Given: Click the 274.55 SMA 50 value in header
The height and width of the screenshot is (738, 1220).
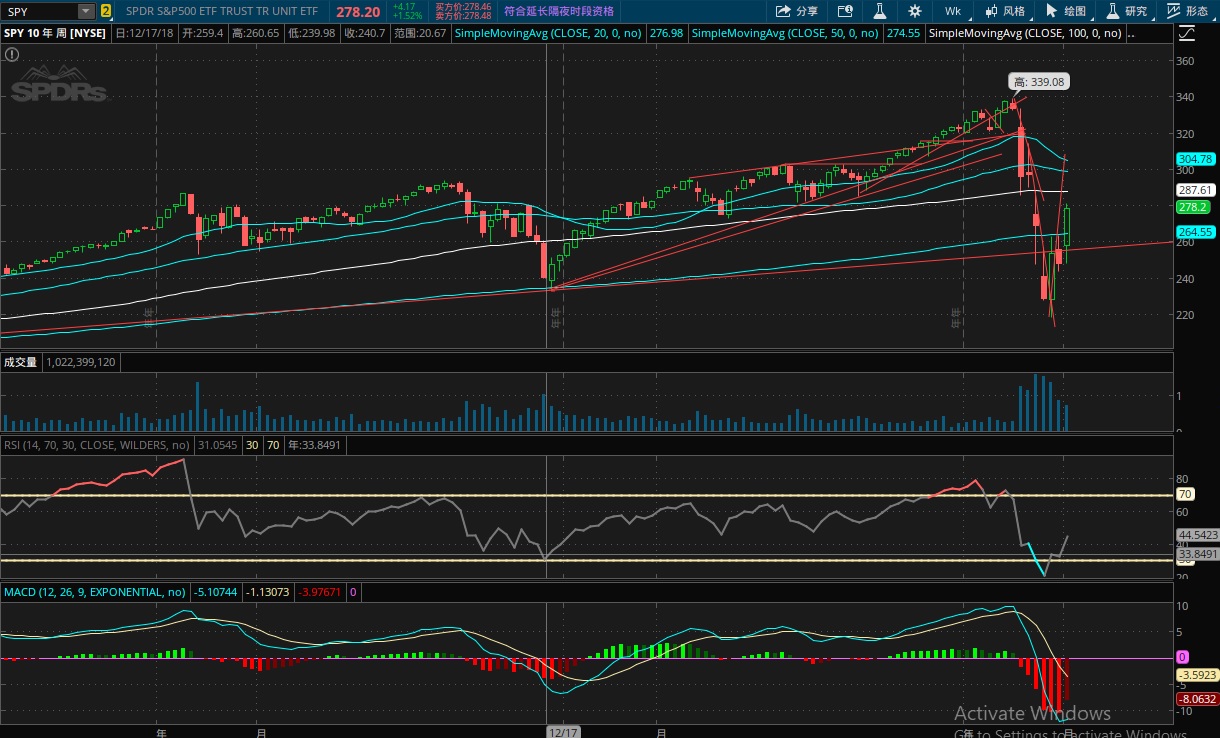Looking at the screenshot, I should (x=903, y=33).
